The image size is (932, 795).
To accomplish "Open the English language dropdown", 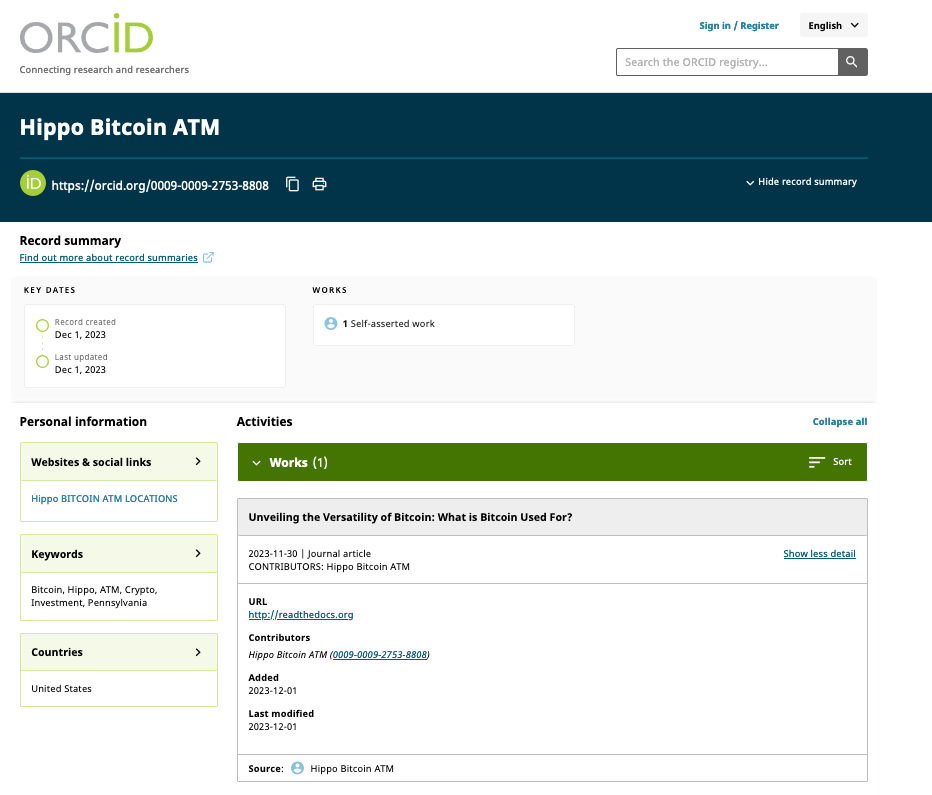I will click(833, 26).
